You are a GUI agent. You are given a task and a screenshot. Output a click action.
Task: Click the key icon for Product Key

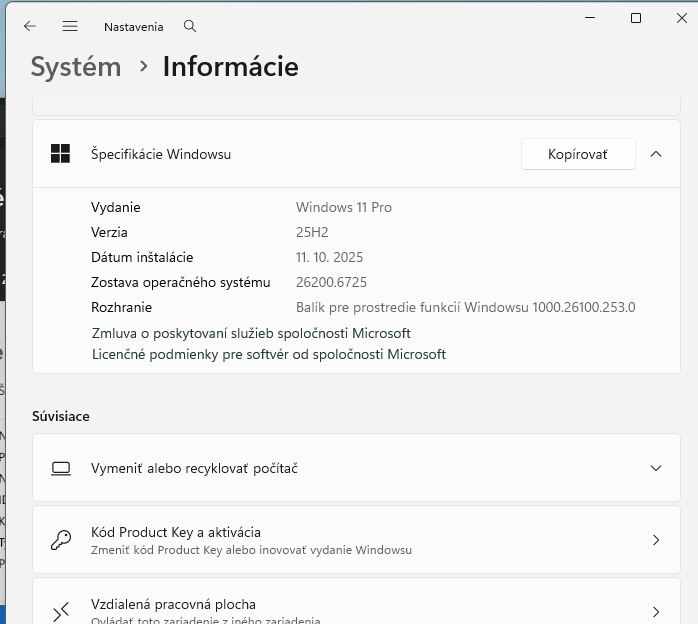point(61,540)
